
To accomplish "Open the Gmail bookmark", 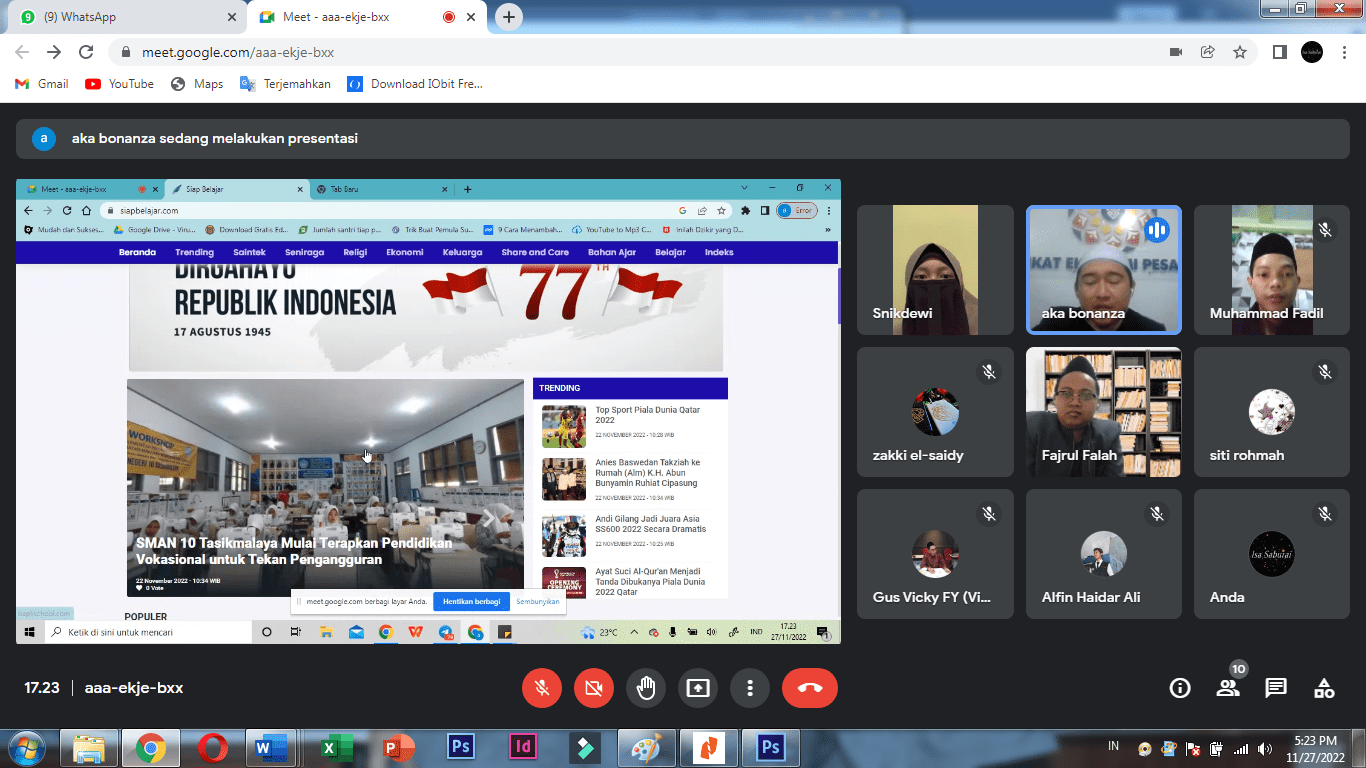I will 42,84.
